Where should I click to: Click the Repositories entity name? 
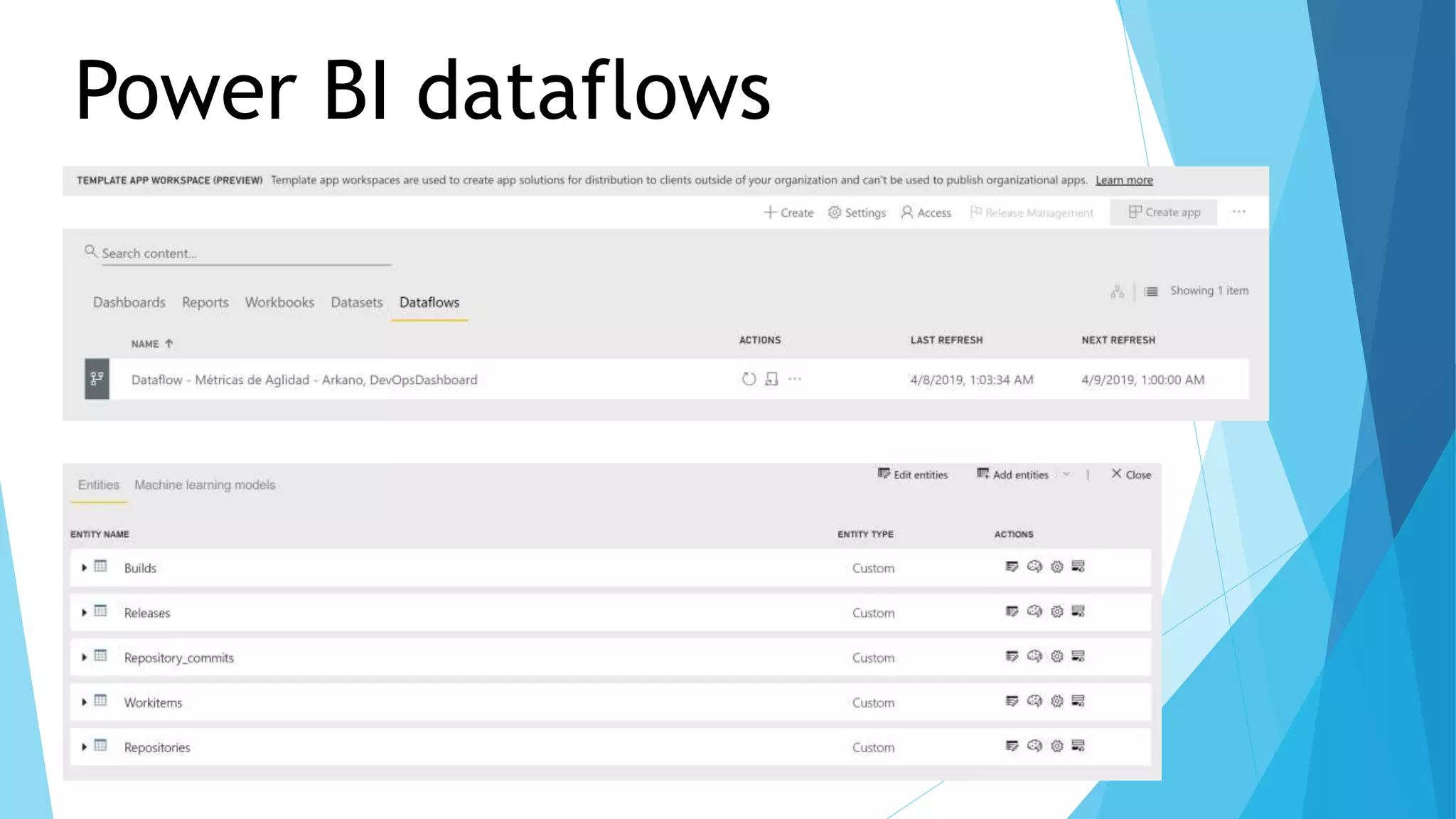(x=157, y=747)
